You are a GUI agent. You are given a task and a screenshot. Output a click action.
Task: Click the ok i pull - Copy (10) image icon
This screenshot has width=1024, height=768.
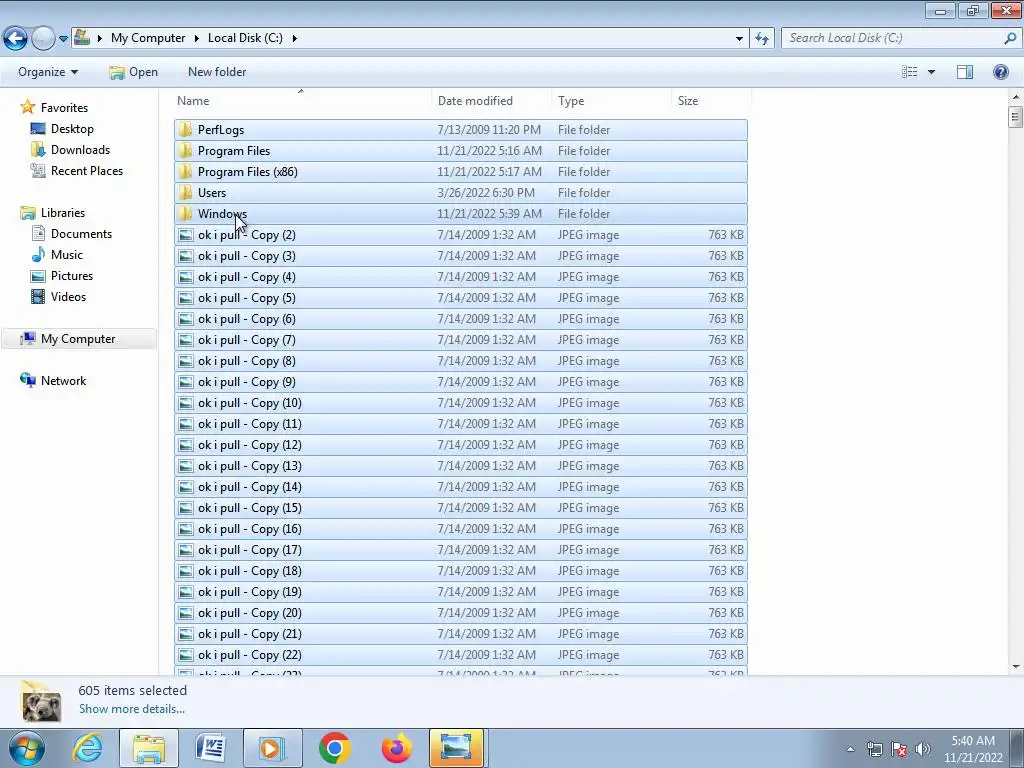tap(186, 403)
